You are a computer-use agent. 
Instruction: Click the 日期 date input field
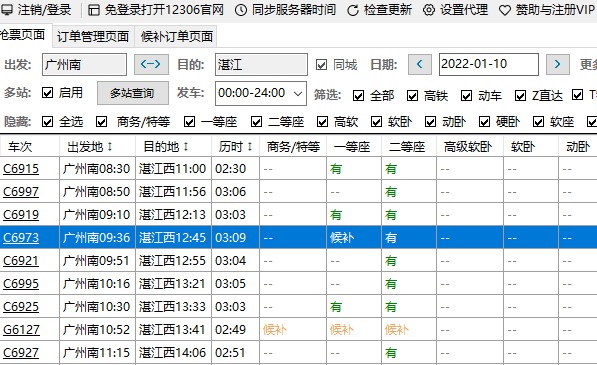tap(489, 64)
